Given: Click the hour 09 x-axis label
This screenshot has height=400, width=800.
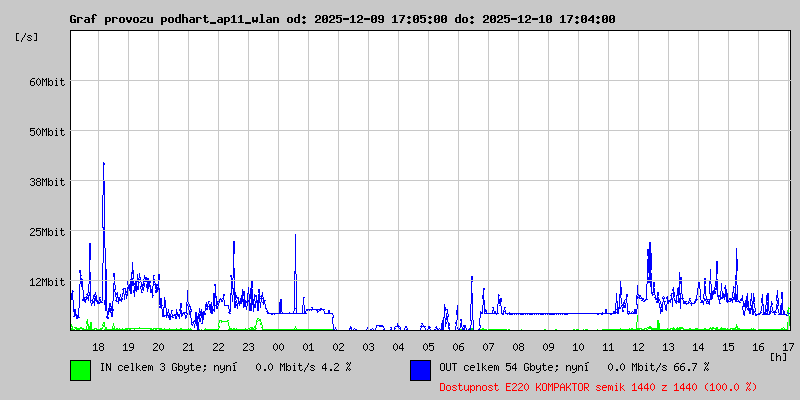Looking at the screenshot, I should 548,347.
